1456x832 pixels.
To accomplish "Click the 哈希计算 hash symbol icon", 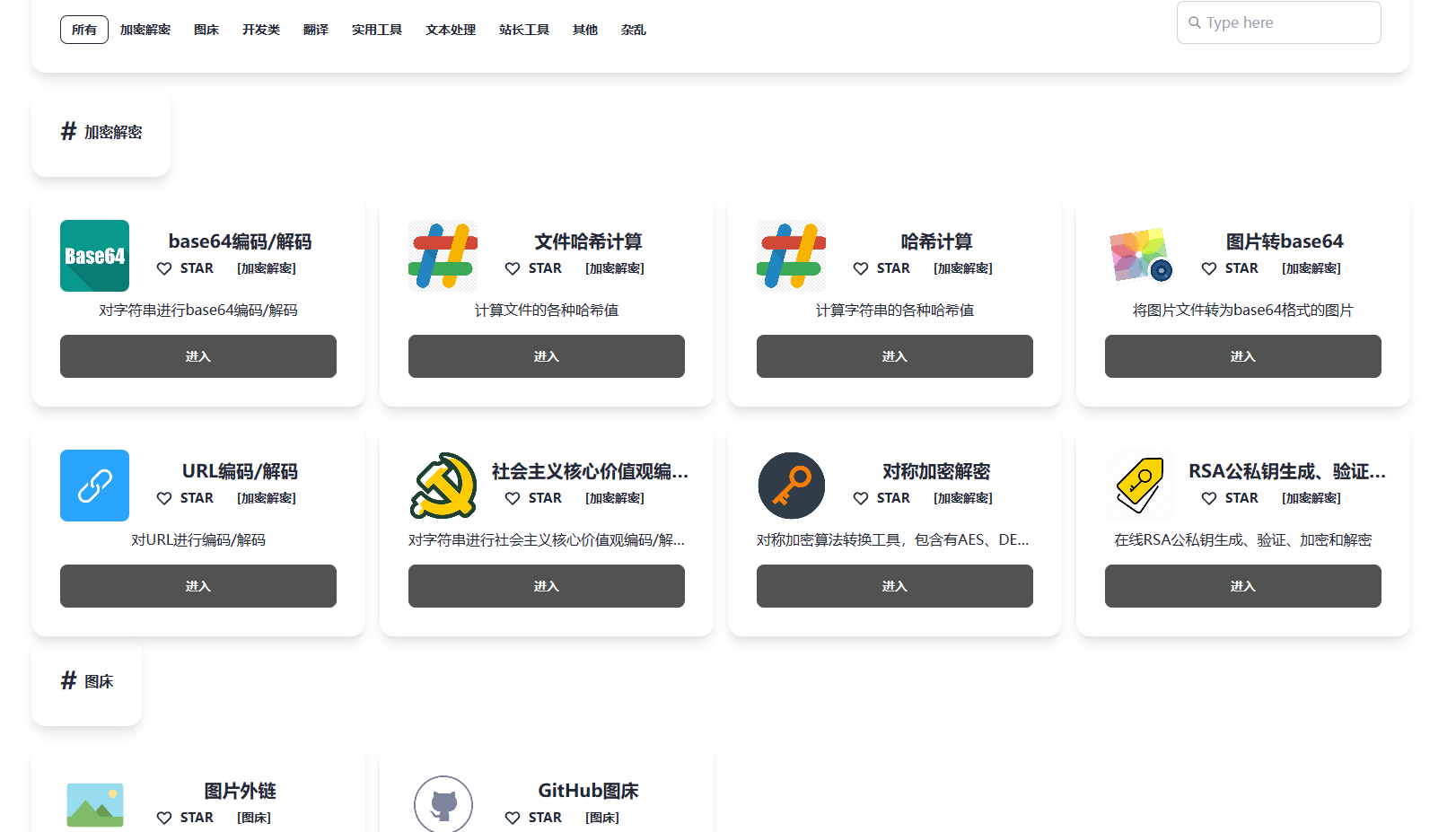I will click(x=791, y=256).
